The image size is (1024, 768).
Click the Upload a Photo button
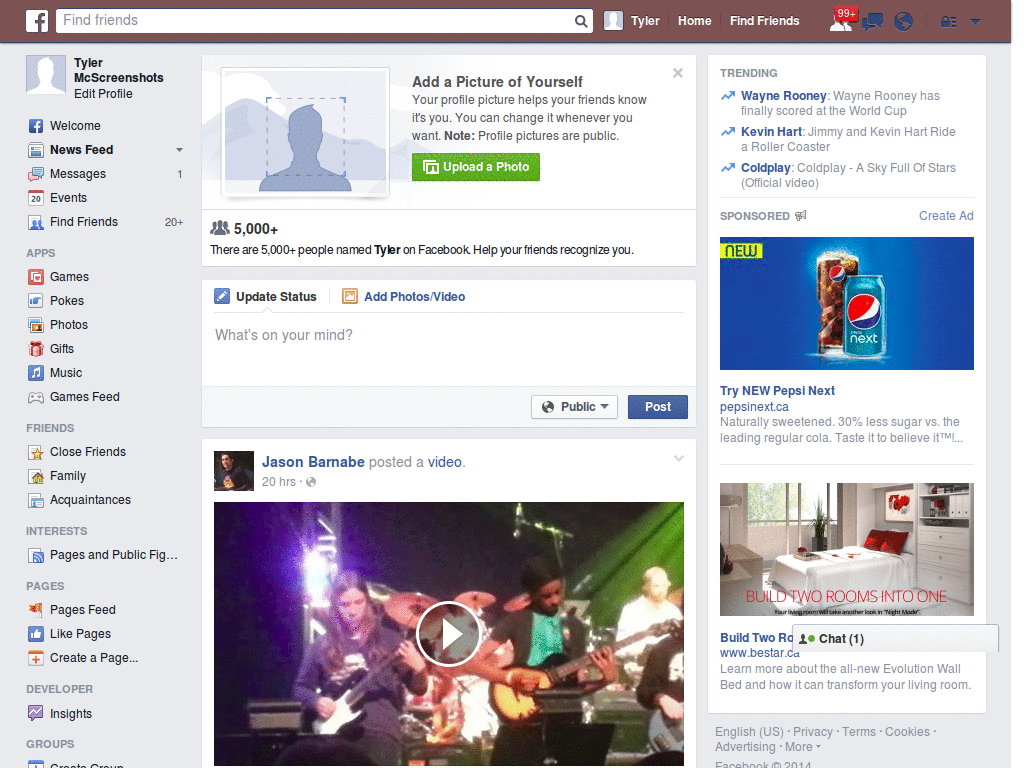(475, 167)
